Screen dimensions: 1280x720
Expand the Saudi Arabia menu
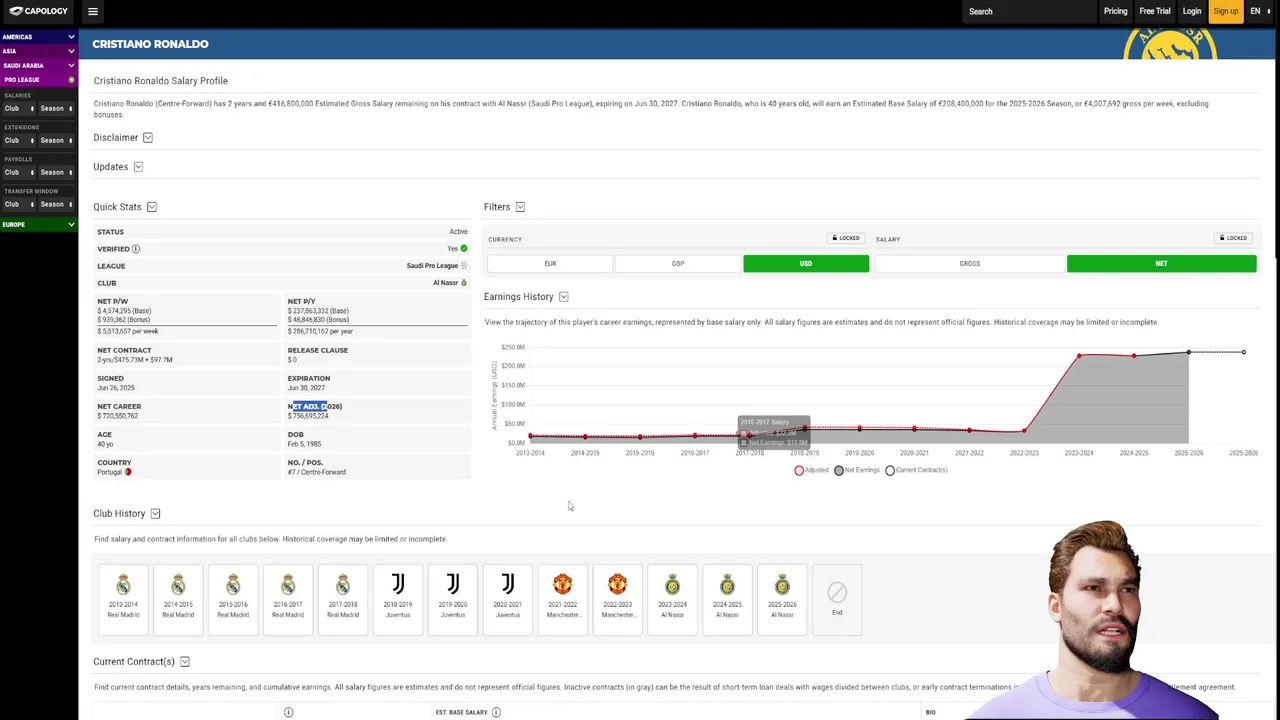pos(38,65)
